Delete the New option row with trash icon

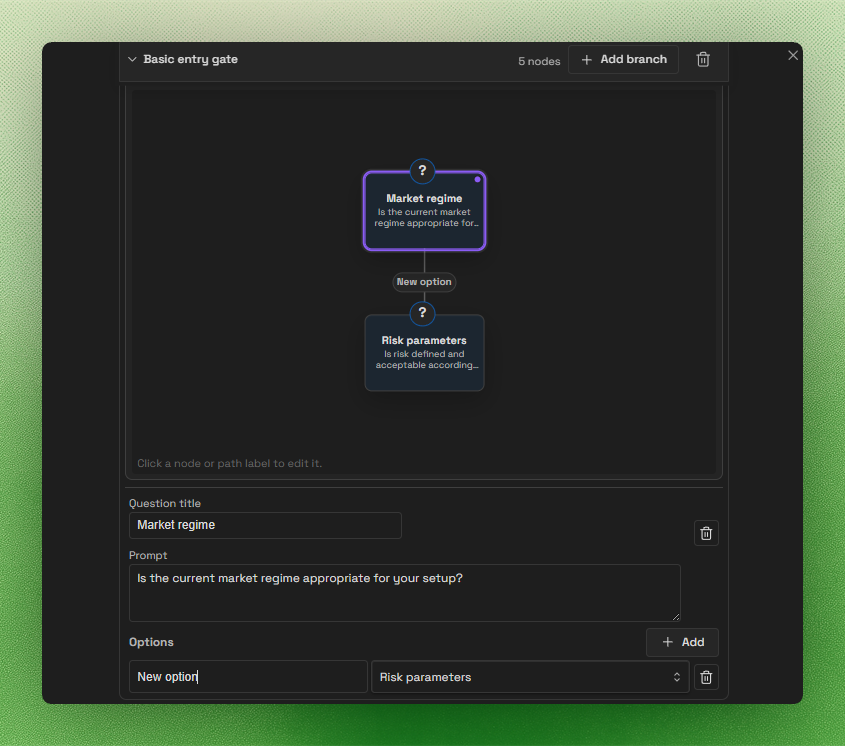706,676
